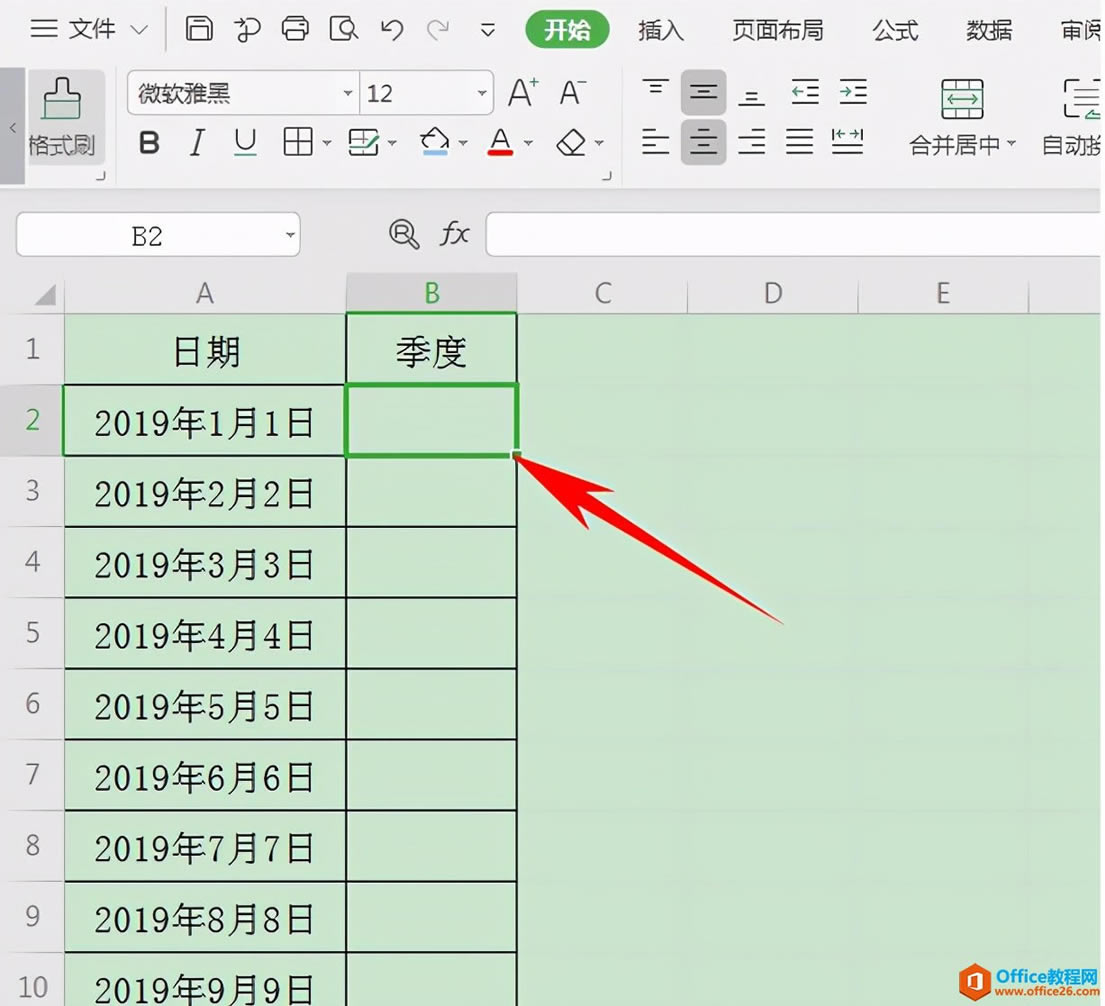This screenshot has height=1006, width=1105.
Task: Select column B header
Action: coord(432,293)
